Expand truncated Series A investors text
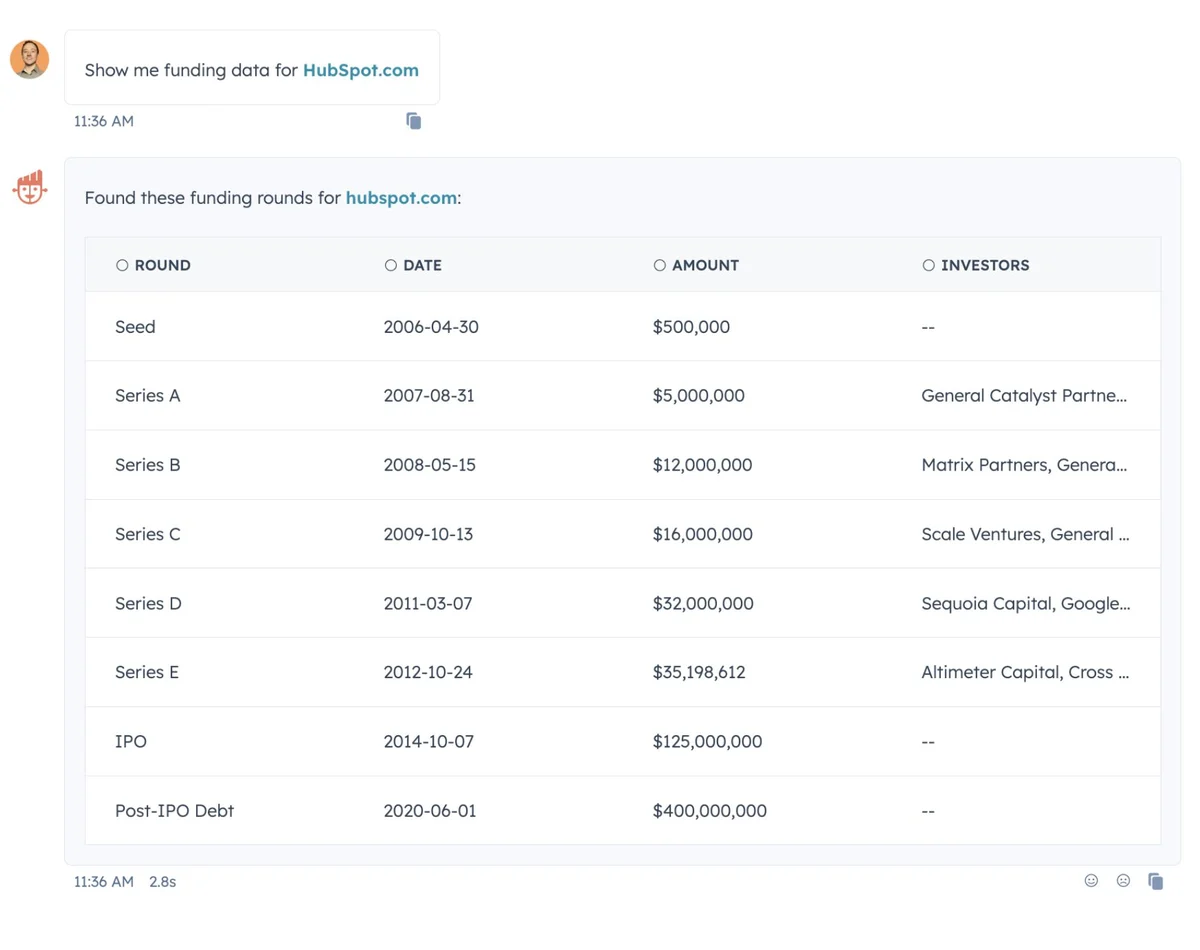The width and height of the screenshot is (1200, 950). point(1024,396)
